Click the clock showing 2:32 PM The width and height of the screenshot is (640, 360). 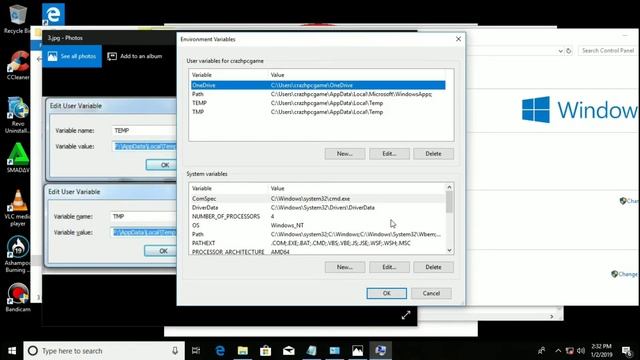click(602, 351)
